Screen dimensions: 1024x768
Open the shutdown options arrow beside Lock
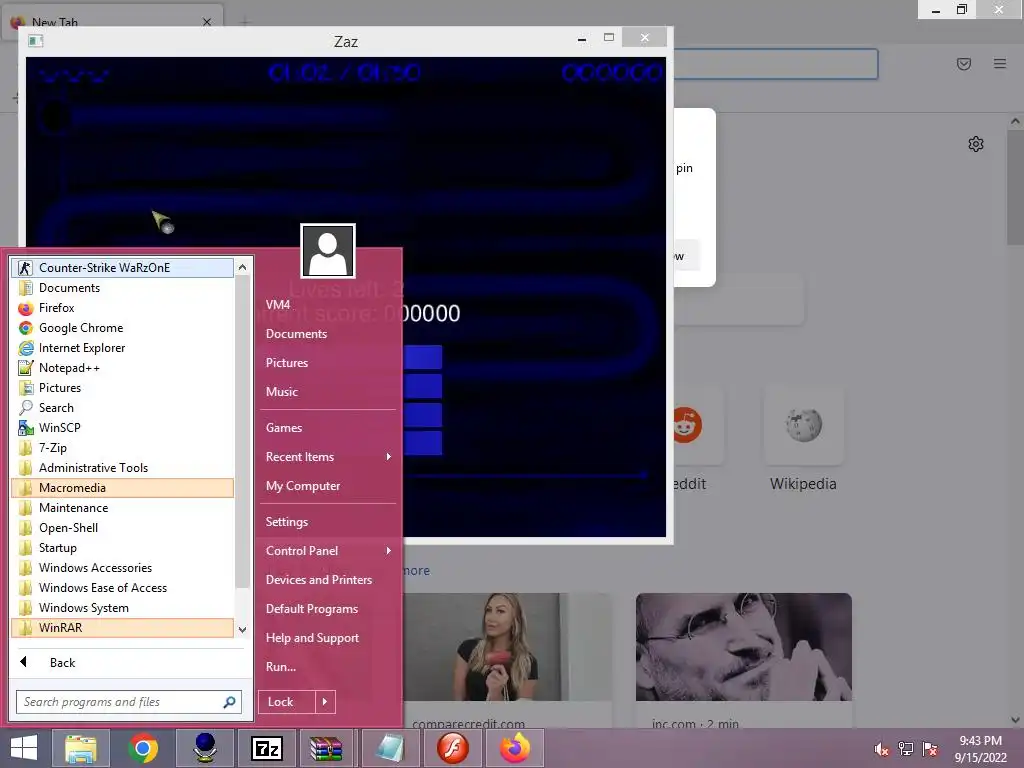(325, 702)
